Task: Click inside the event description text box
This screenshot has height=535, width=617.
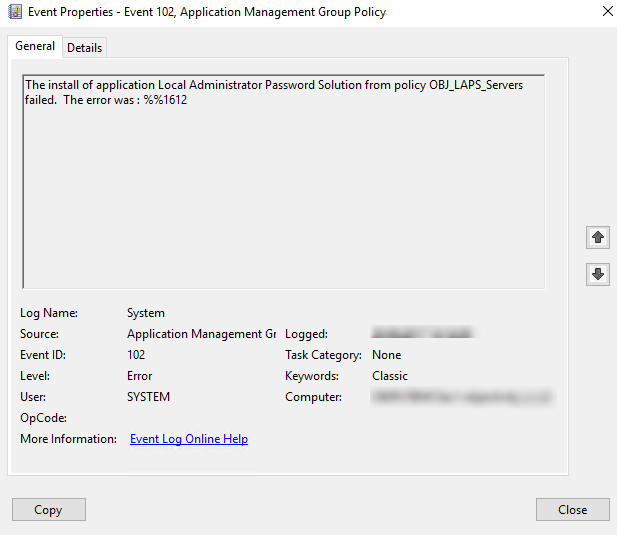Action: click(x=284, y=181)
